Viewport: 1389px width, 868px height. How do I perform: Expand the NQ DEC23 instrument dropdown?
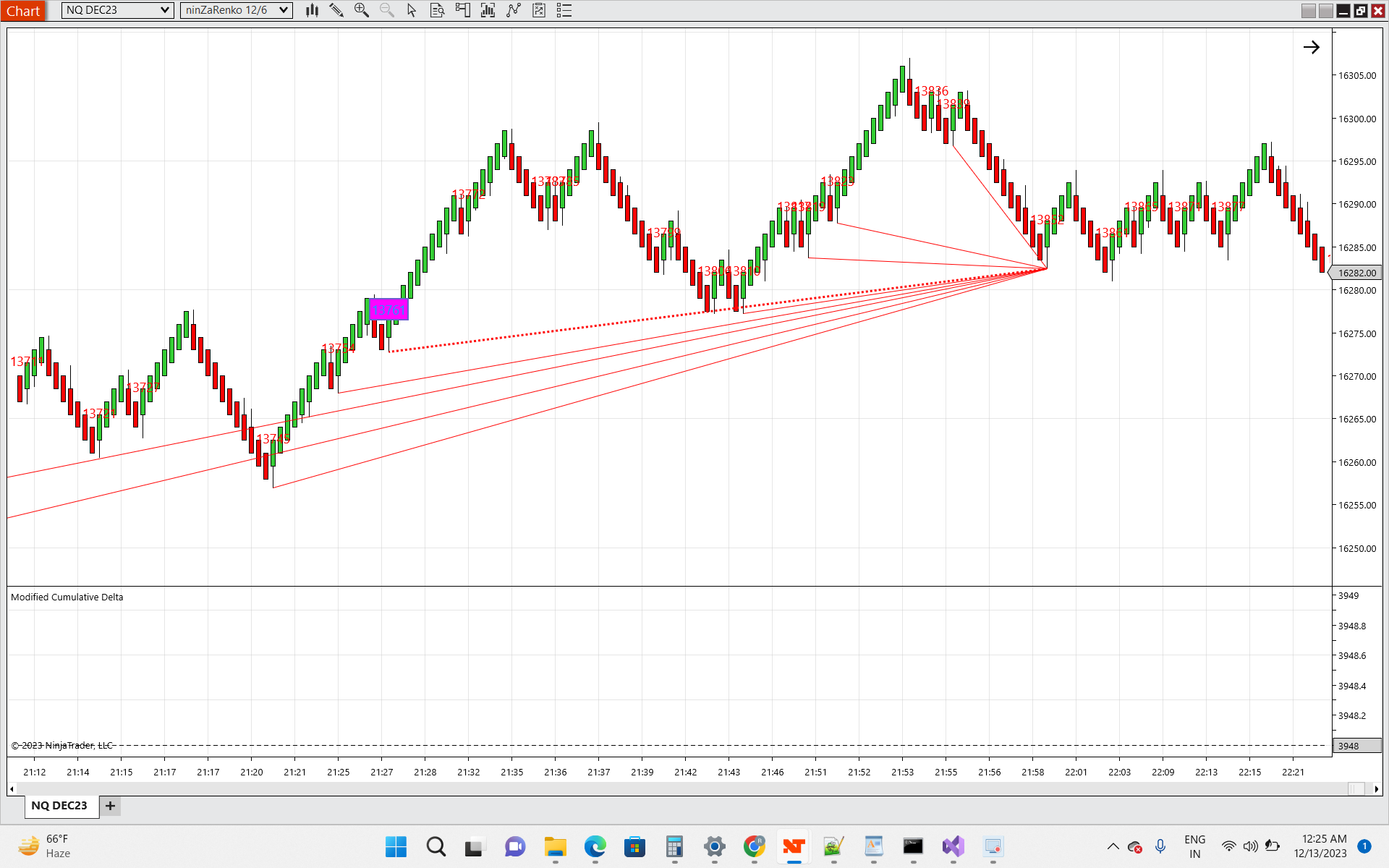coord(165,10)
